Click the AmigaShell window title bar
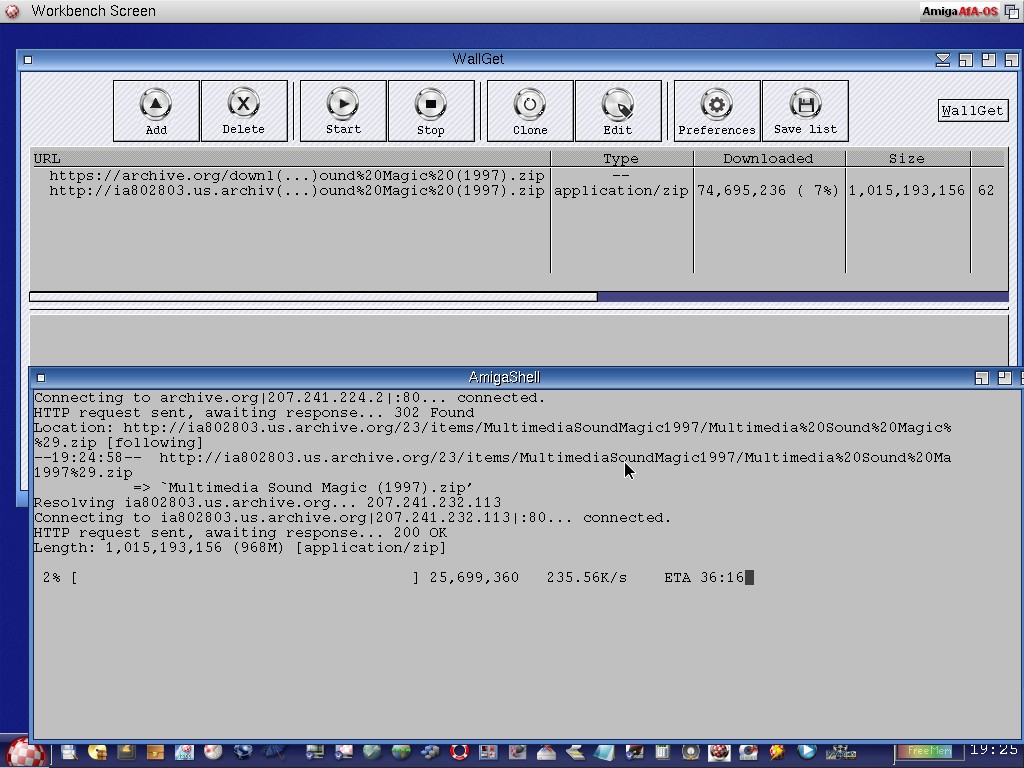The image size is (1024, 768). [504, 377]
